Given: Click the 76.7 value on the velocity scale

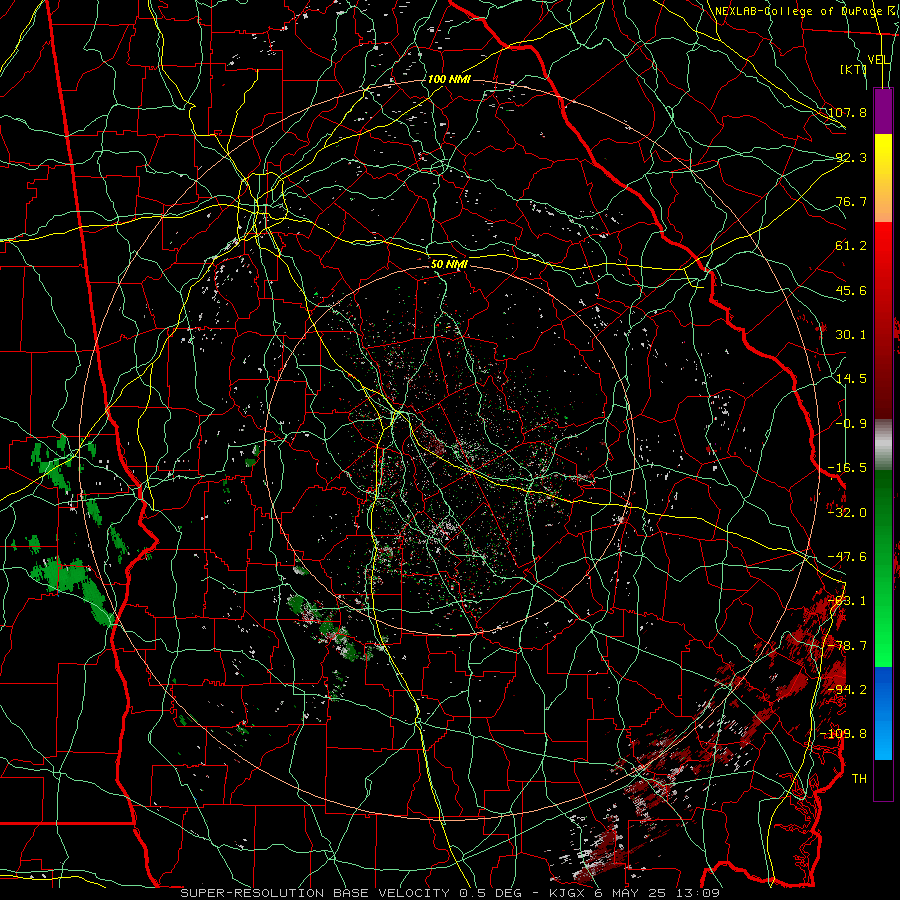Looking at the screenshot, I should 851,201.
